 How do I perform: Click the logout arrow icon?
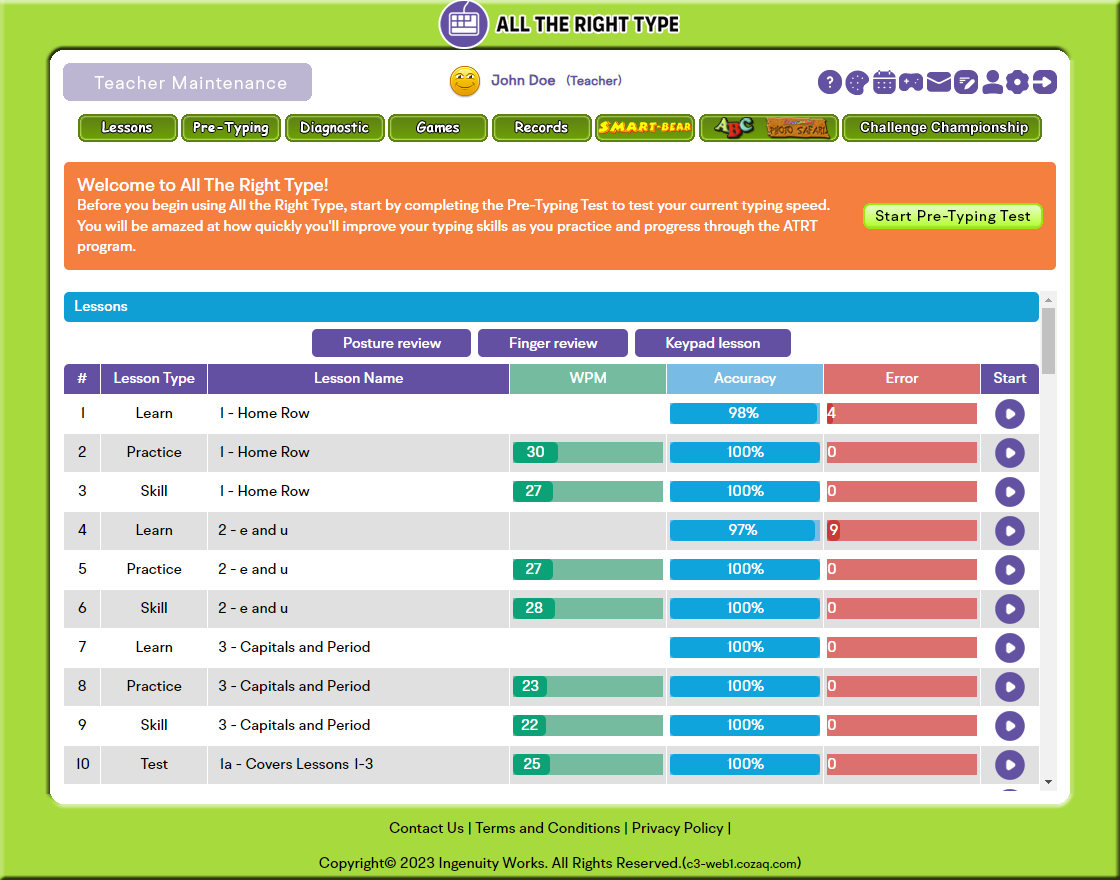(1044, 82)
